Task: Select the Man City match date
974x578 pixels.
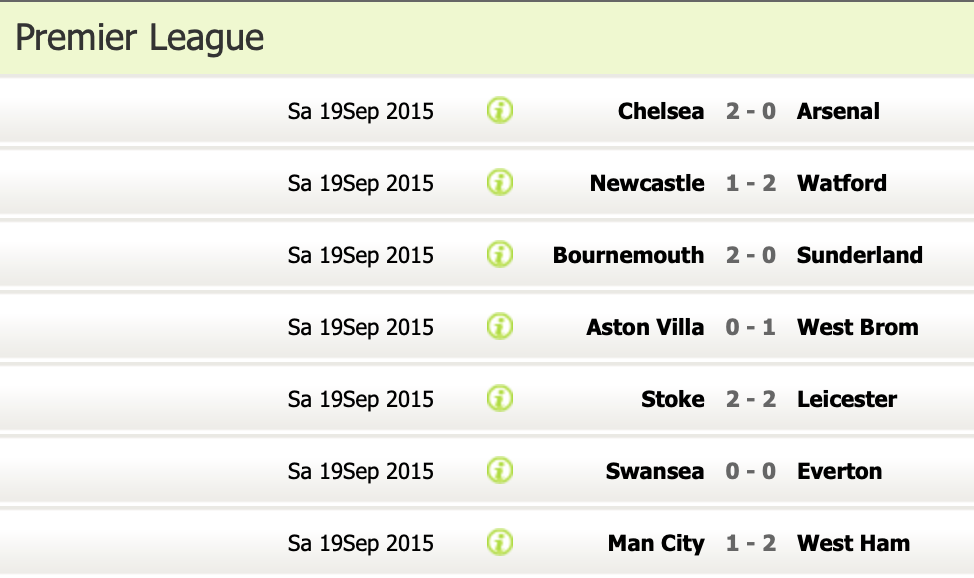Action: 361,543
